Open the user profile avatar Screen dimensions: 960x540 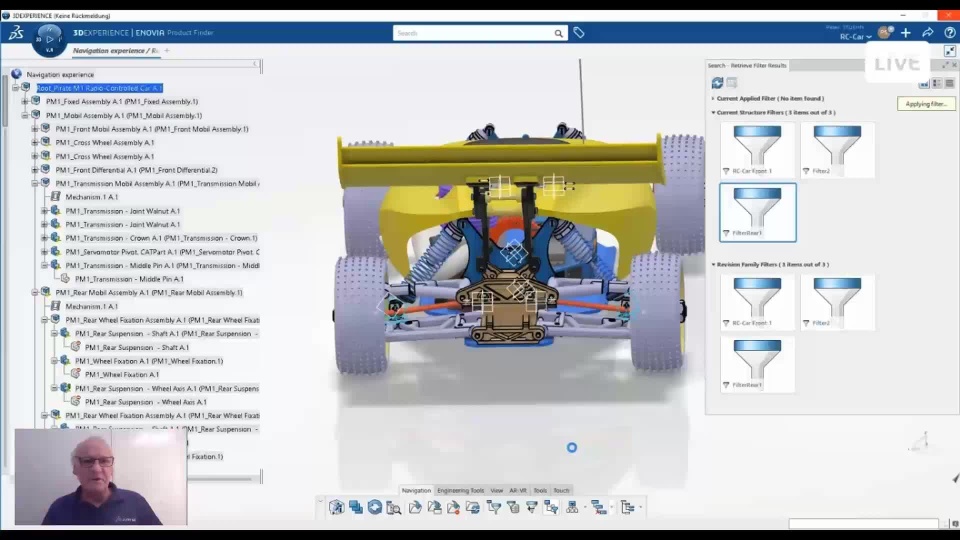(885, 33)
